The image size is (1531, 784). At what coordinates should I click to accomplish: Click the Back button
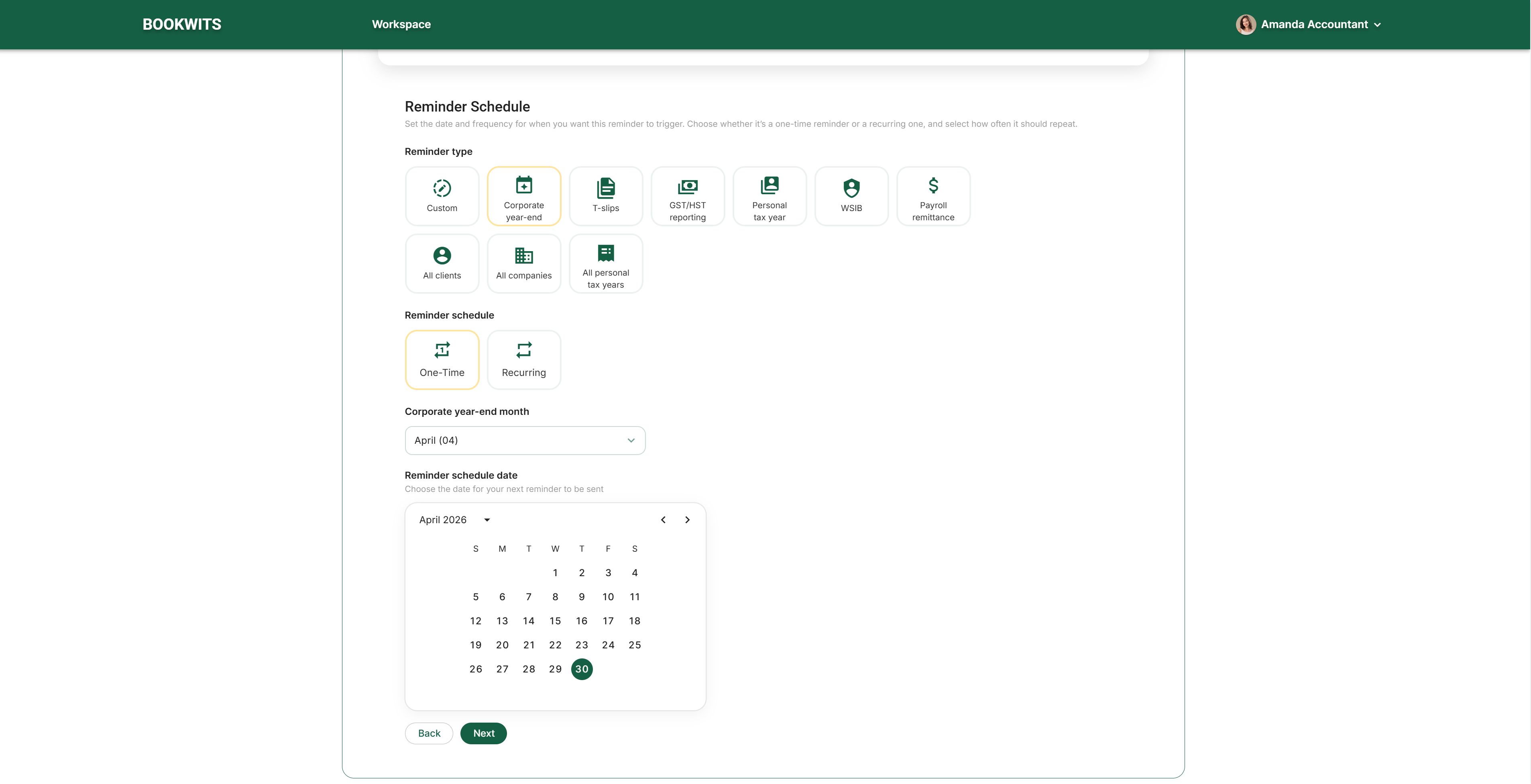(x=429, y=733)
